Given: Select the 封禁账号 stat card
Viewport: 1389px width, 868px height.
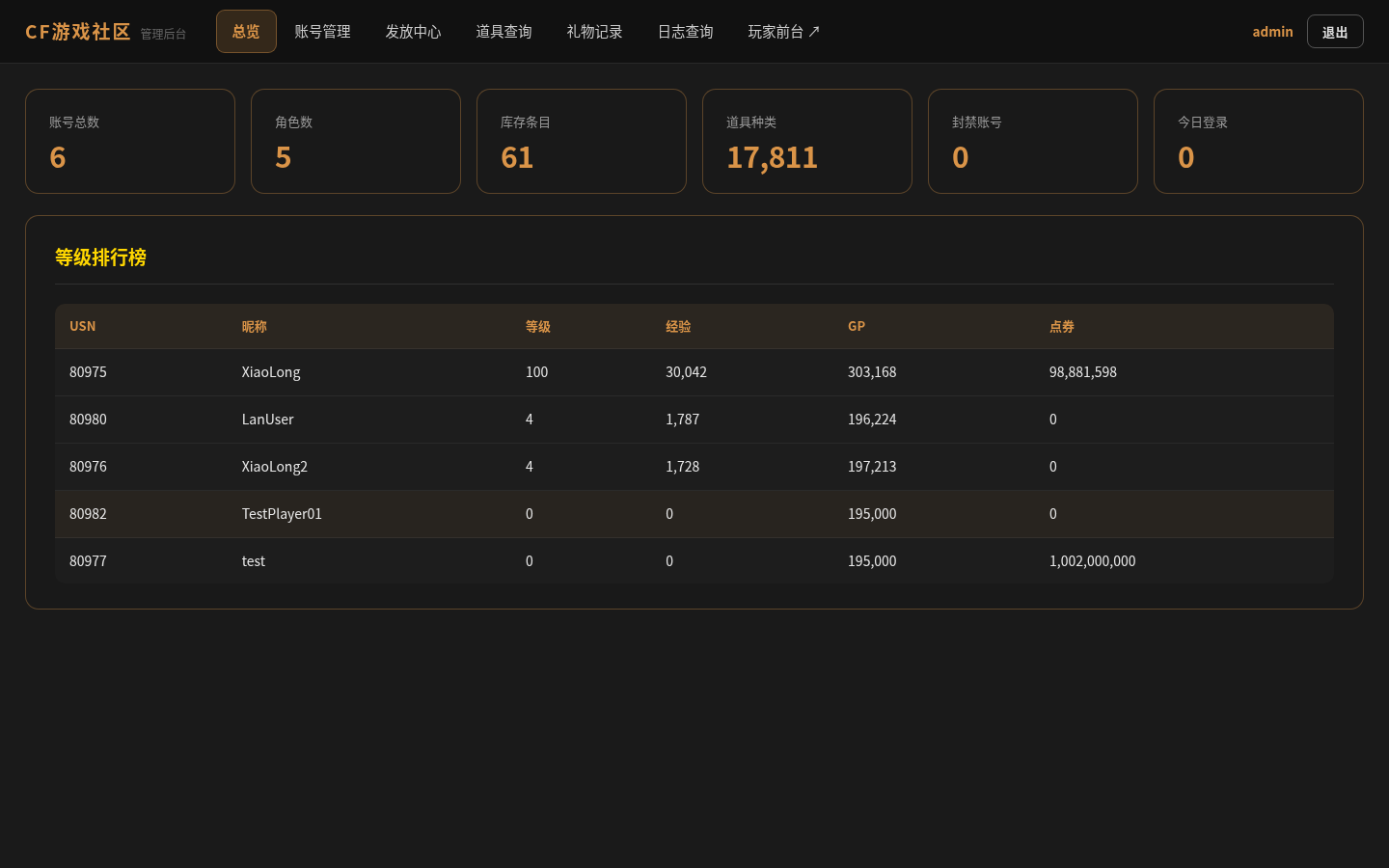Looking at the screenshot, I should click(x=1033, y=142).
